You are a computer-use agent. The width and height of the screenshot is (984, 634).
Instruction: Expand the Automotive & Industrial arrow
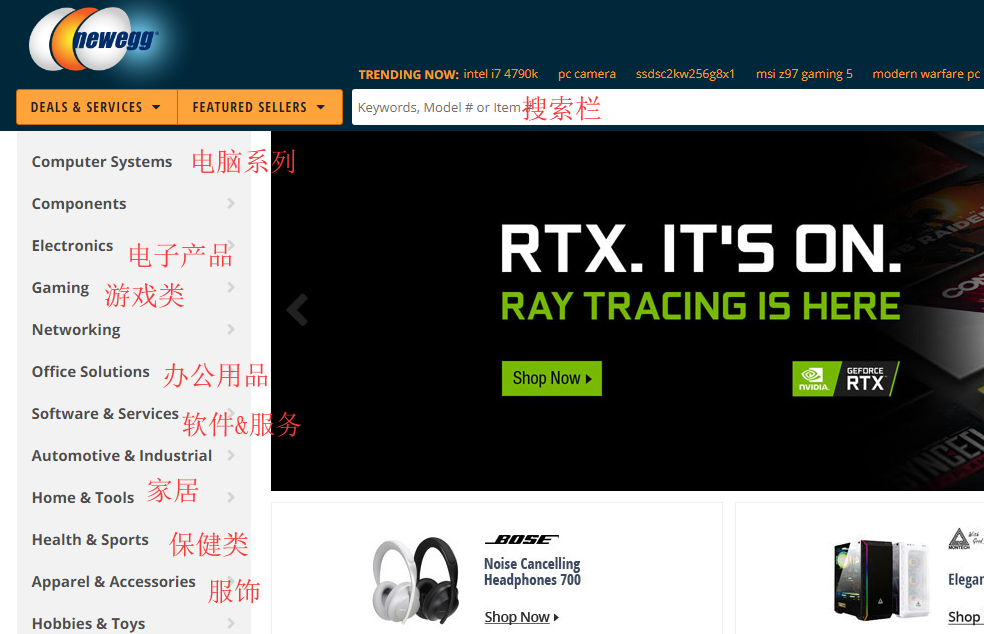pyautogui.click(x=231, y=456)
